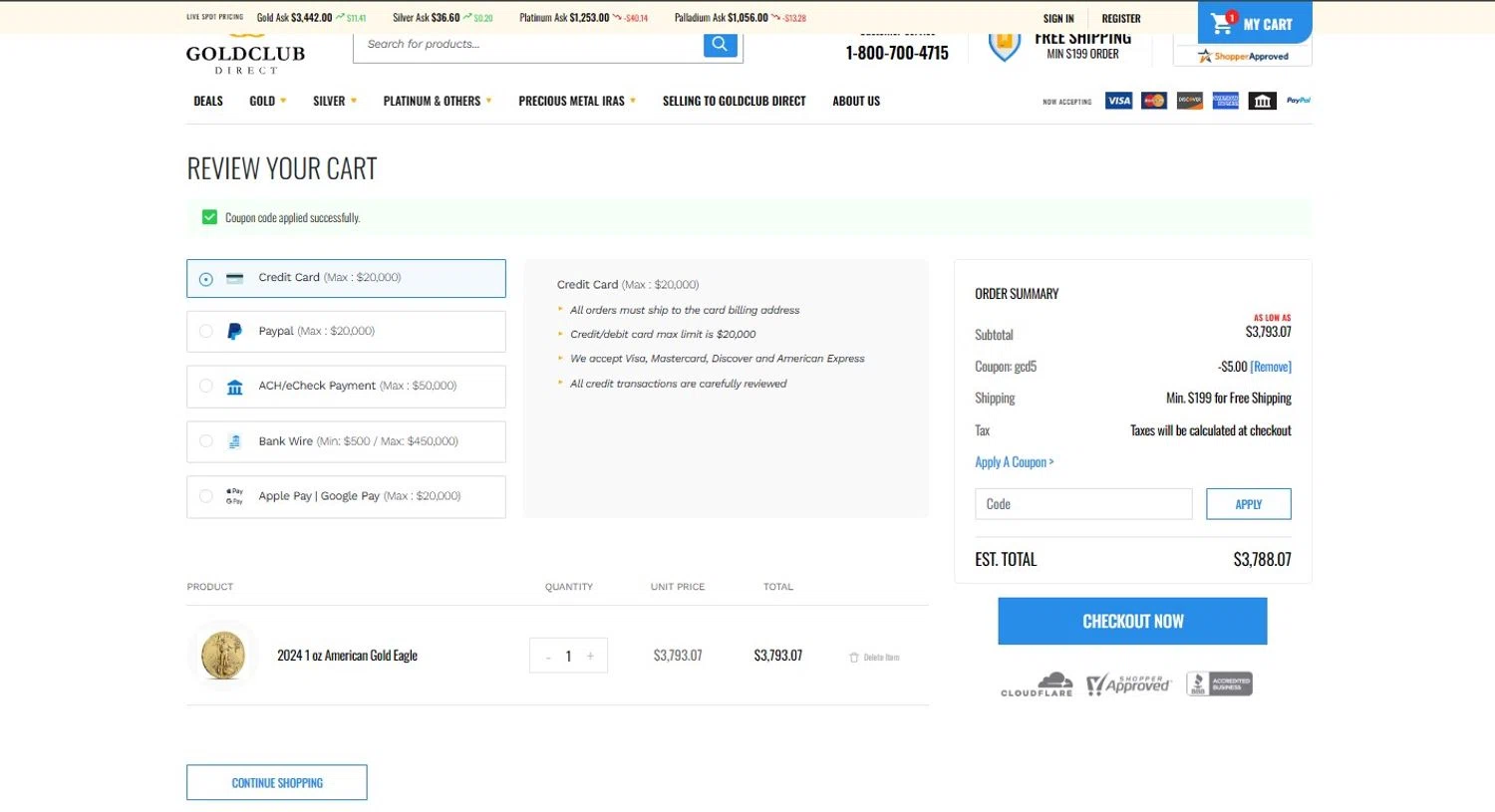Click the free shipping shield icon
Image resolution: width=1495 pixels, height=812 pixels.
coord(1005,46)
